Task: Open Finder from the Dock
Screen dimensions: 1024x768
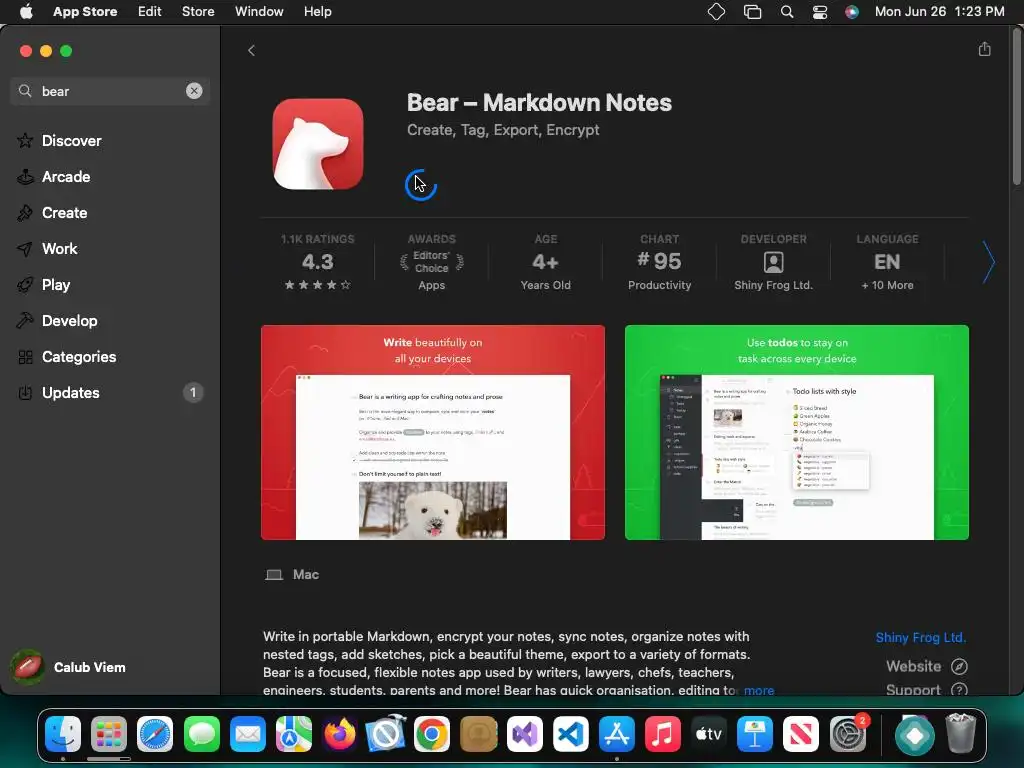Action: coord(63,735)
